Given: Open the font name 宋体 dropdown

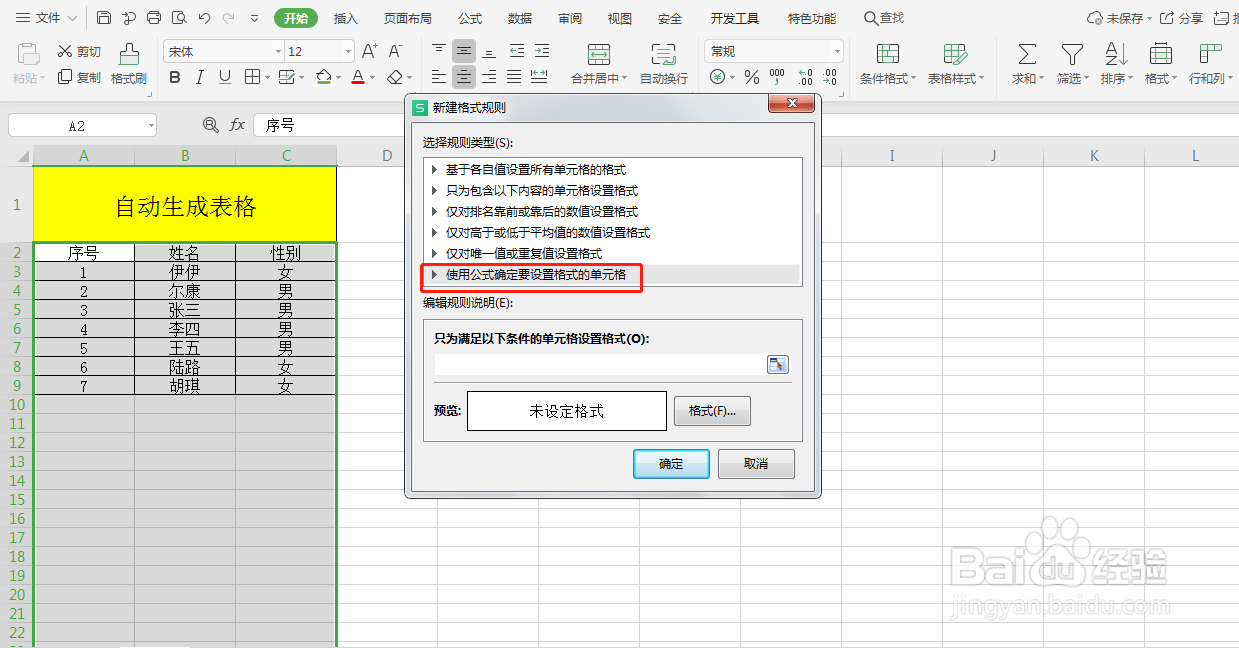Looking at the screenshot, I should point(277,51).
